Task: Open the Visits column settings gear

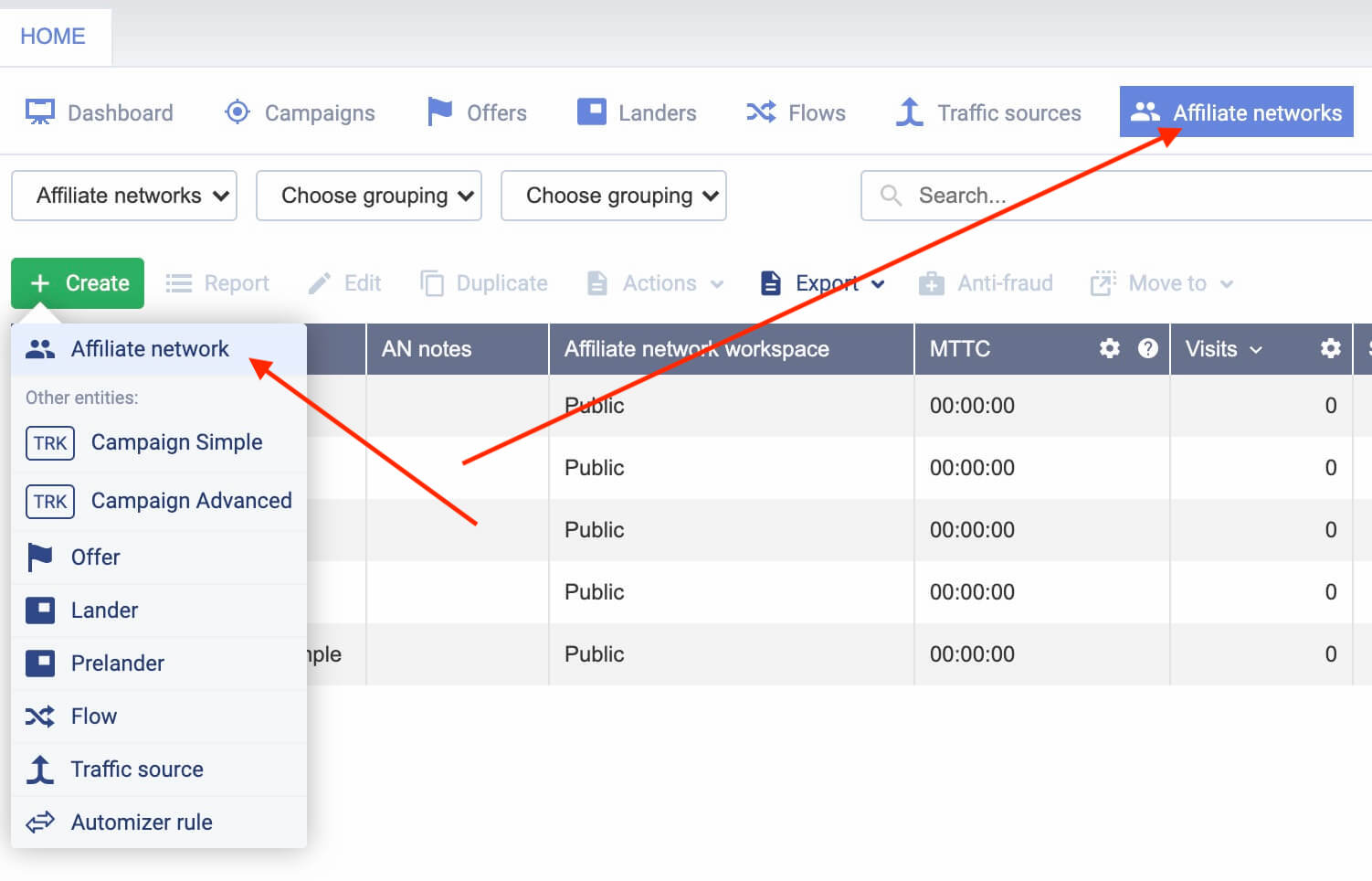Action: click(1330, 348)
